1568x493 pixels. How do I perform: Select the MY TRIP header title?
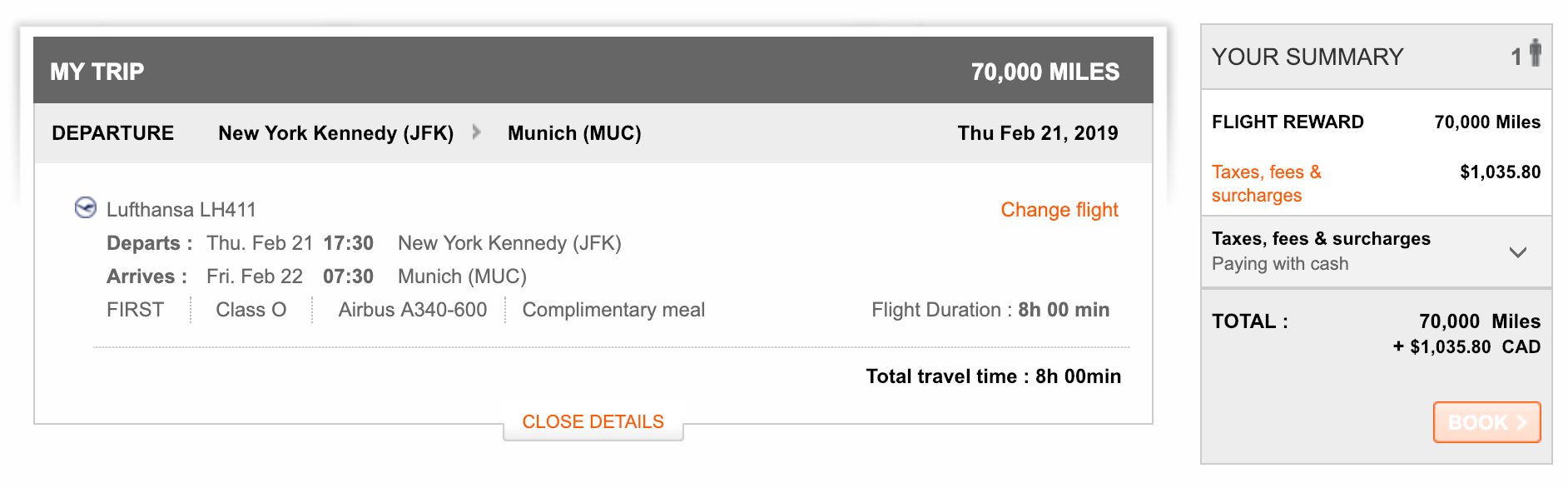click(97, 72)
